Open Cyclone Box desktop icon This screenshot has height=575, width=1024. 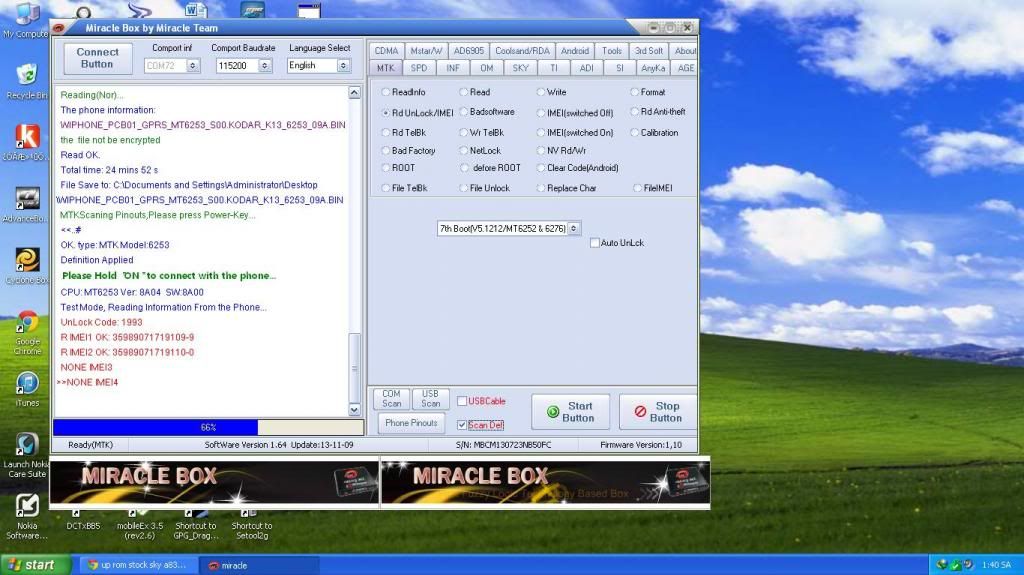coord(27,267)
